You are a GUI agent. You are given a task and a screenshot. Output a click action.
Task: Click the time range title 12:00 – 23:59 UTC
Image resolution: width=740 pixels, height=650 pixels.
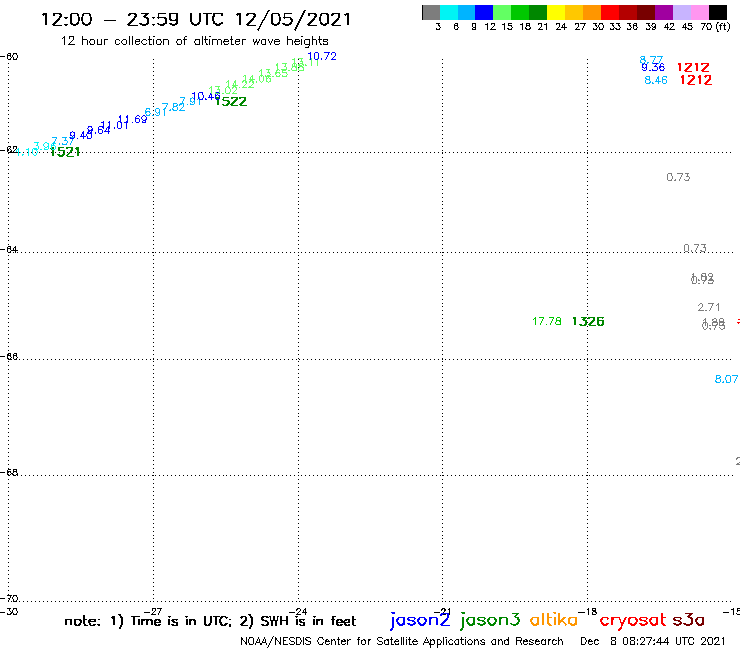pos(196,19)
